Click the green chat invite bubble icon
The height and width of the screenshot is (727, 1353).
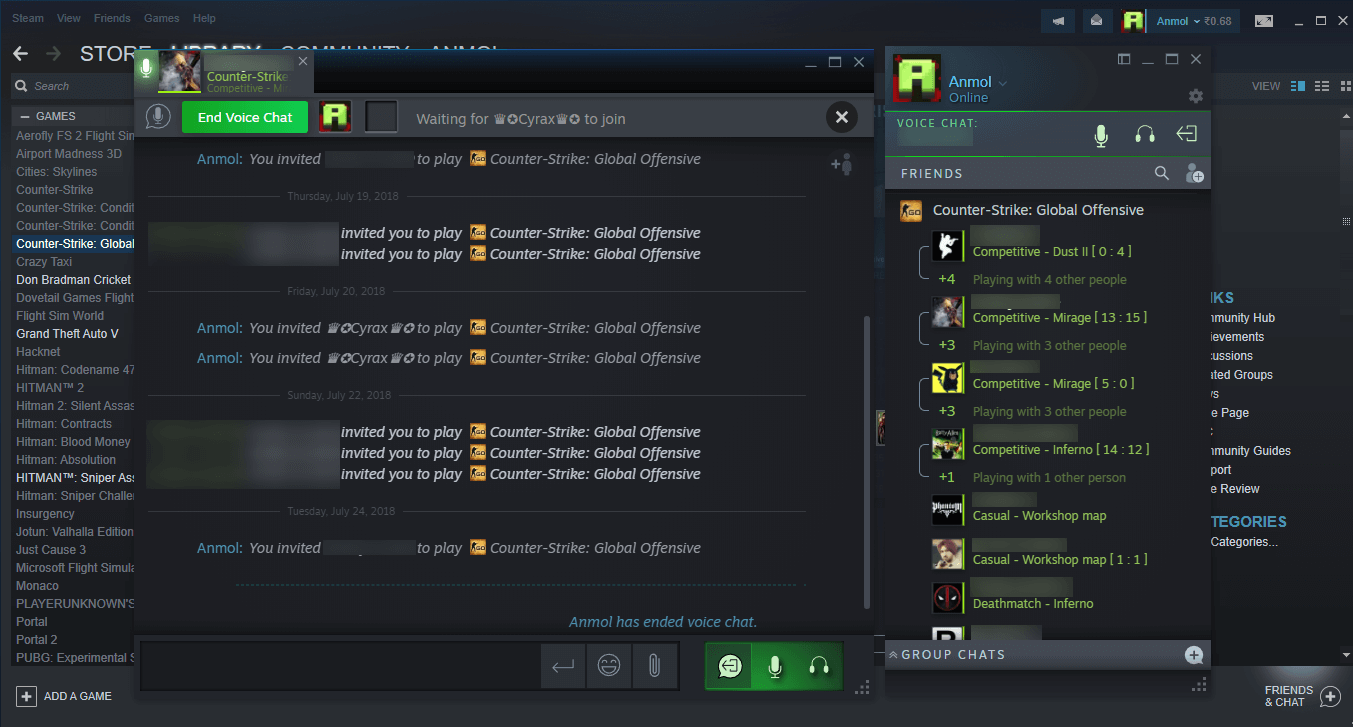click(x=729, y=665)
